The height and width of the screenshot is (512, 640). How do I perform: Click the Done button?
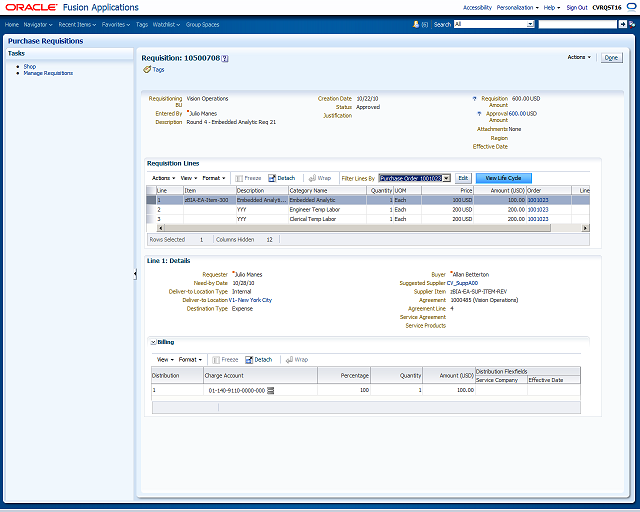point(611,58)
